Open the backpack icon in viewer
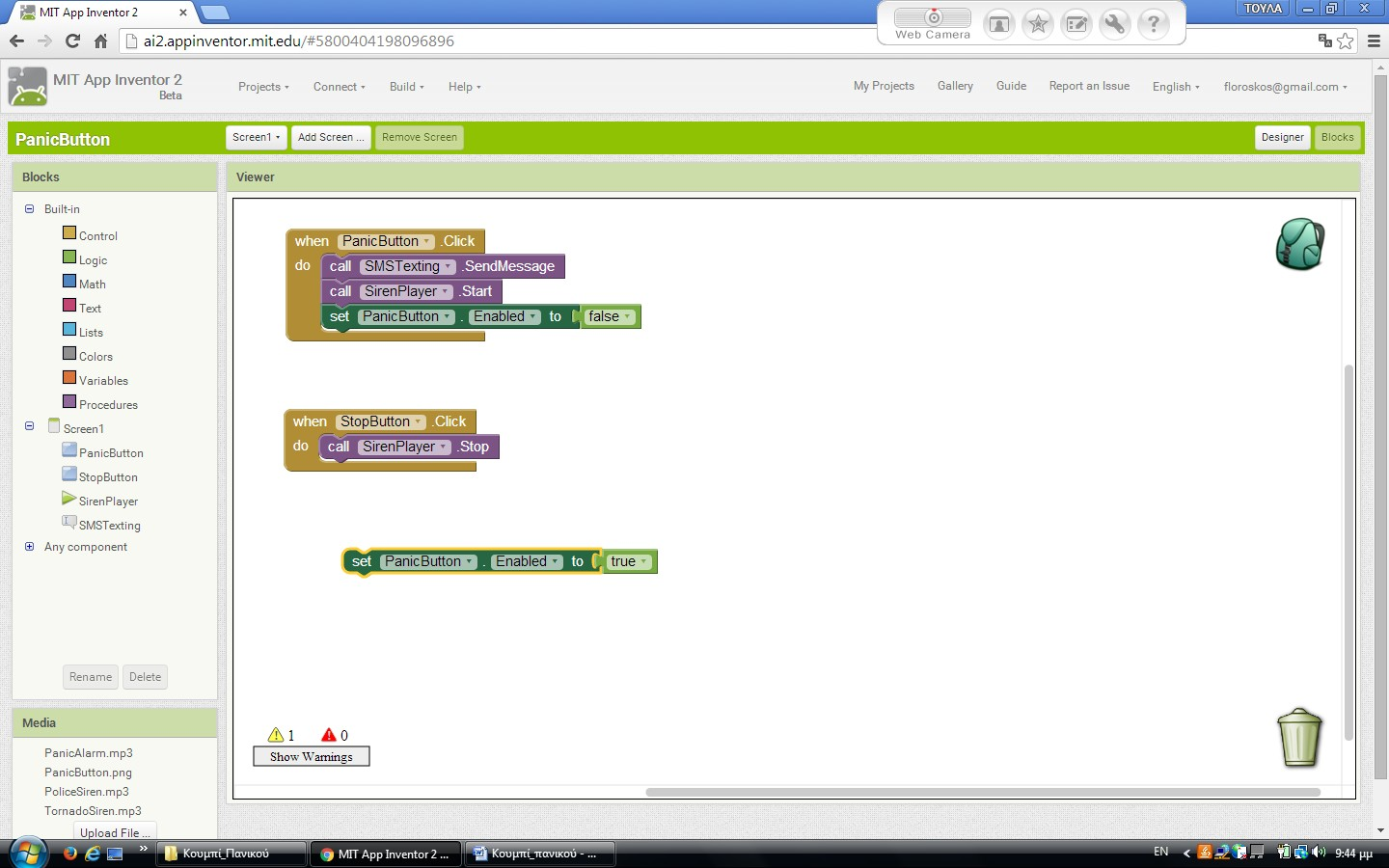This screenshot has width=1389, height=868. click(x=1299, y=243)
